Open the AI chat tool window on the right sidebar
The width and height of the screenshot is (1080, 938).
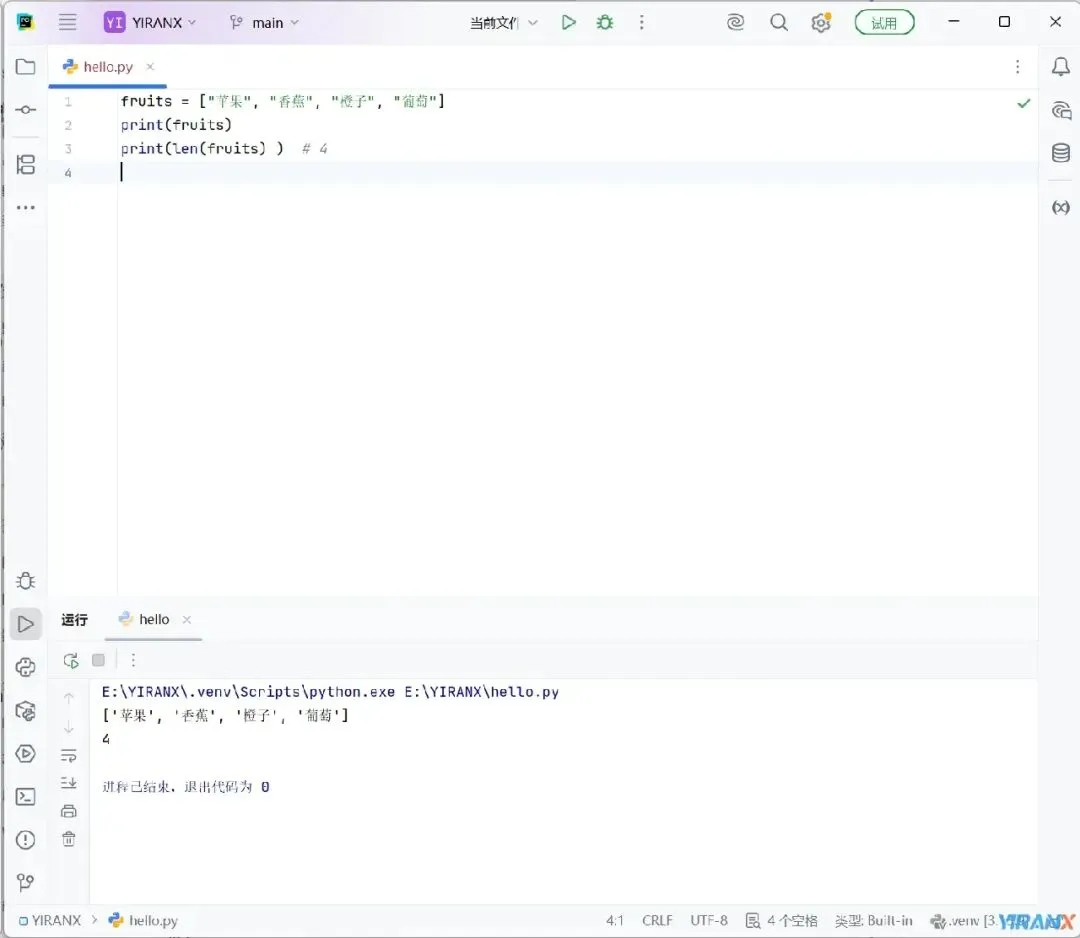pyautogui.click(x=1061, y=111)
